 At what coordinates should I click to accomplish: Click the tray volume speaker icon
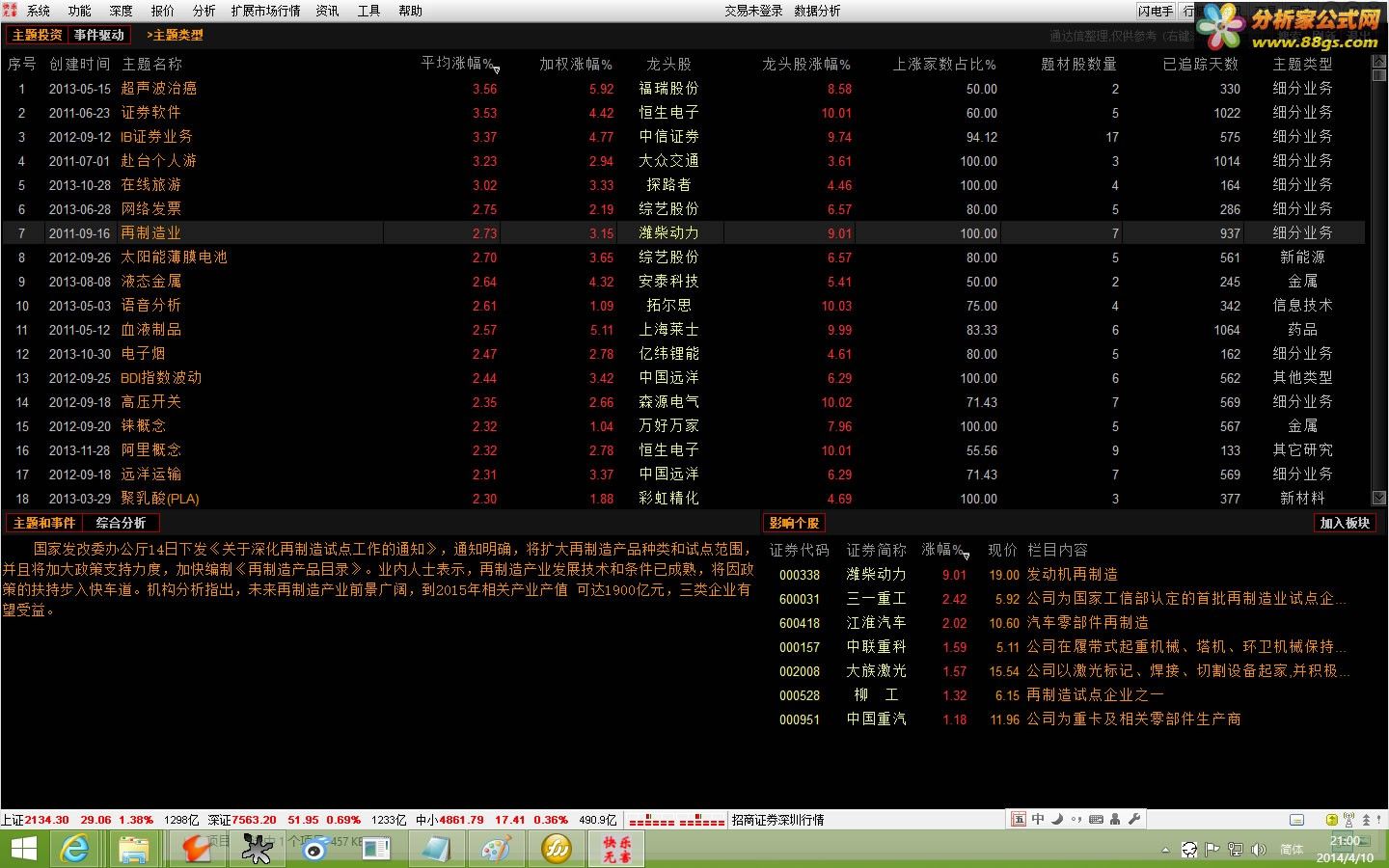pyautogui.click(x=1259, y=850)
